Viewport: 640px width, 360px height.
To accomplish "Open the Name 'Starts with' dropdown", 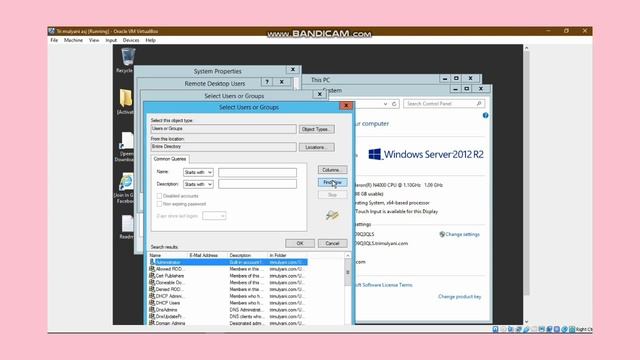I will click(x=198, y=172).
